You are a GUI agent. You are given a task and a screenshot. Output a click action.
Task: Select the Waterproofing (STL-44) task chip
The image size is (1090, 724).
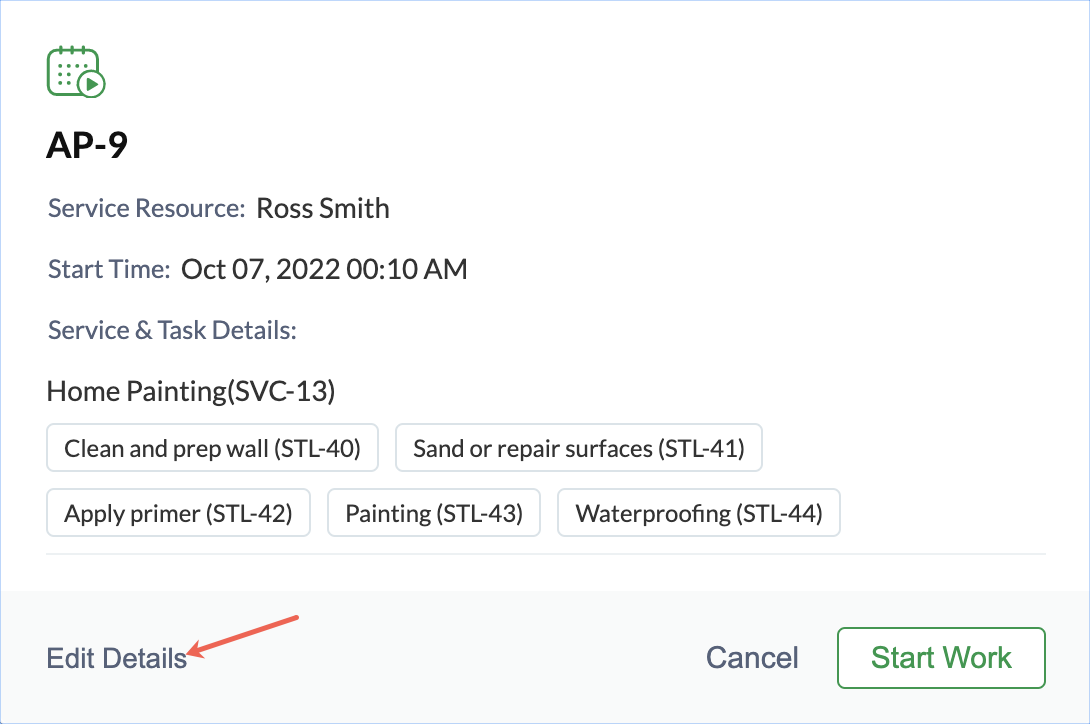coord(698,514)
